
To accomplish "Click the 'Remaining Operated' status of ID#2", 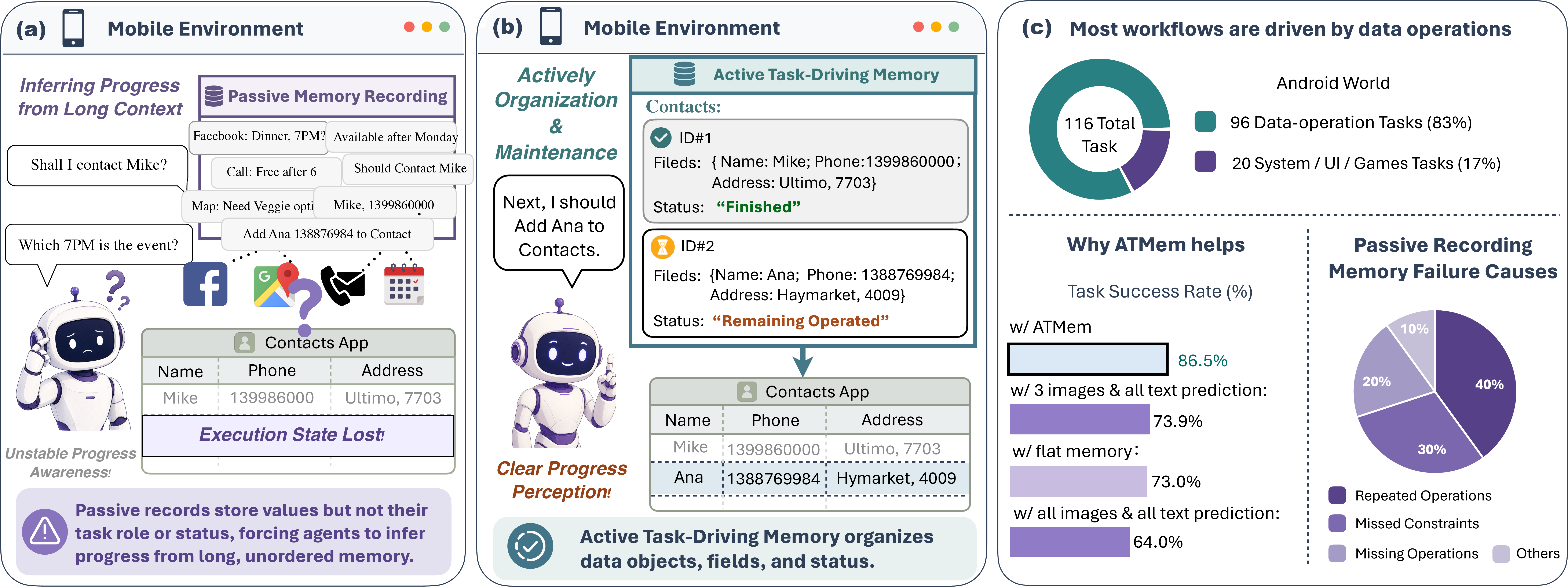I will (800, 321).
